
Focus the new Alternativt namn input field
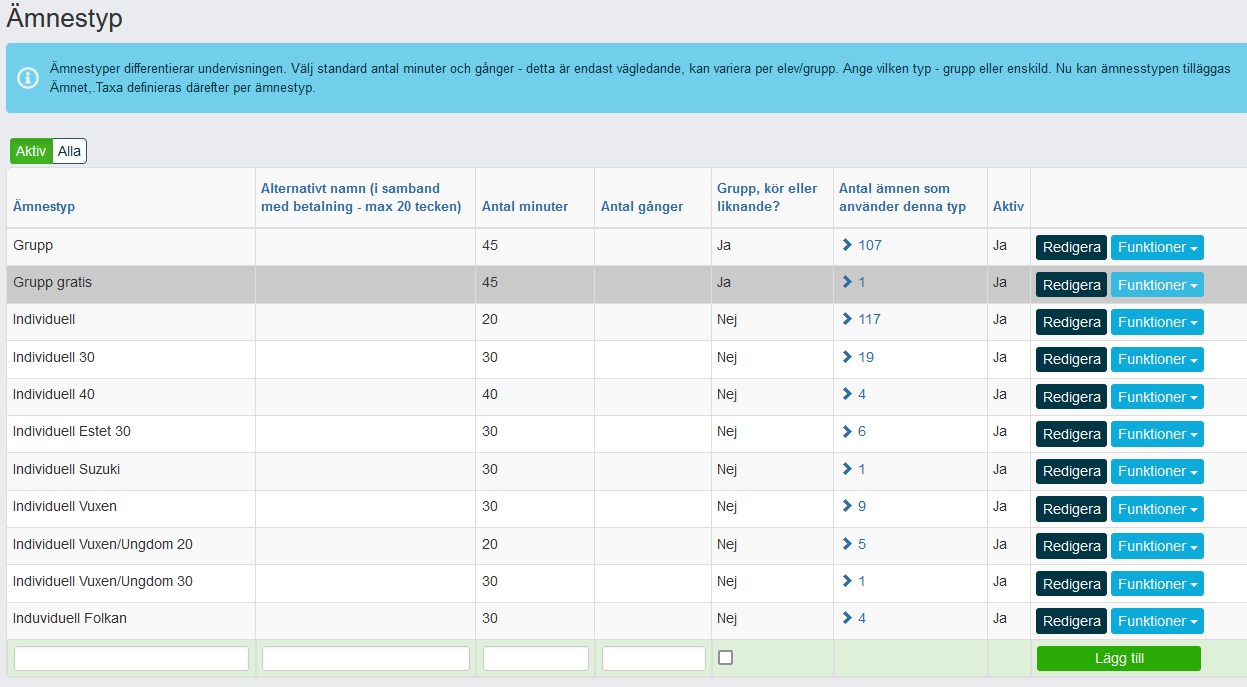point(366,658)
